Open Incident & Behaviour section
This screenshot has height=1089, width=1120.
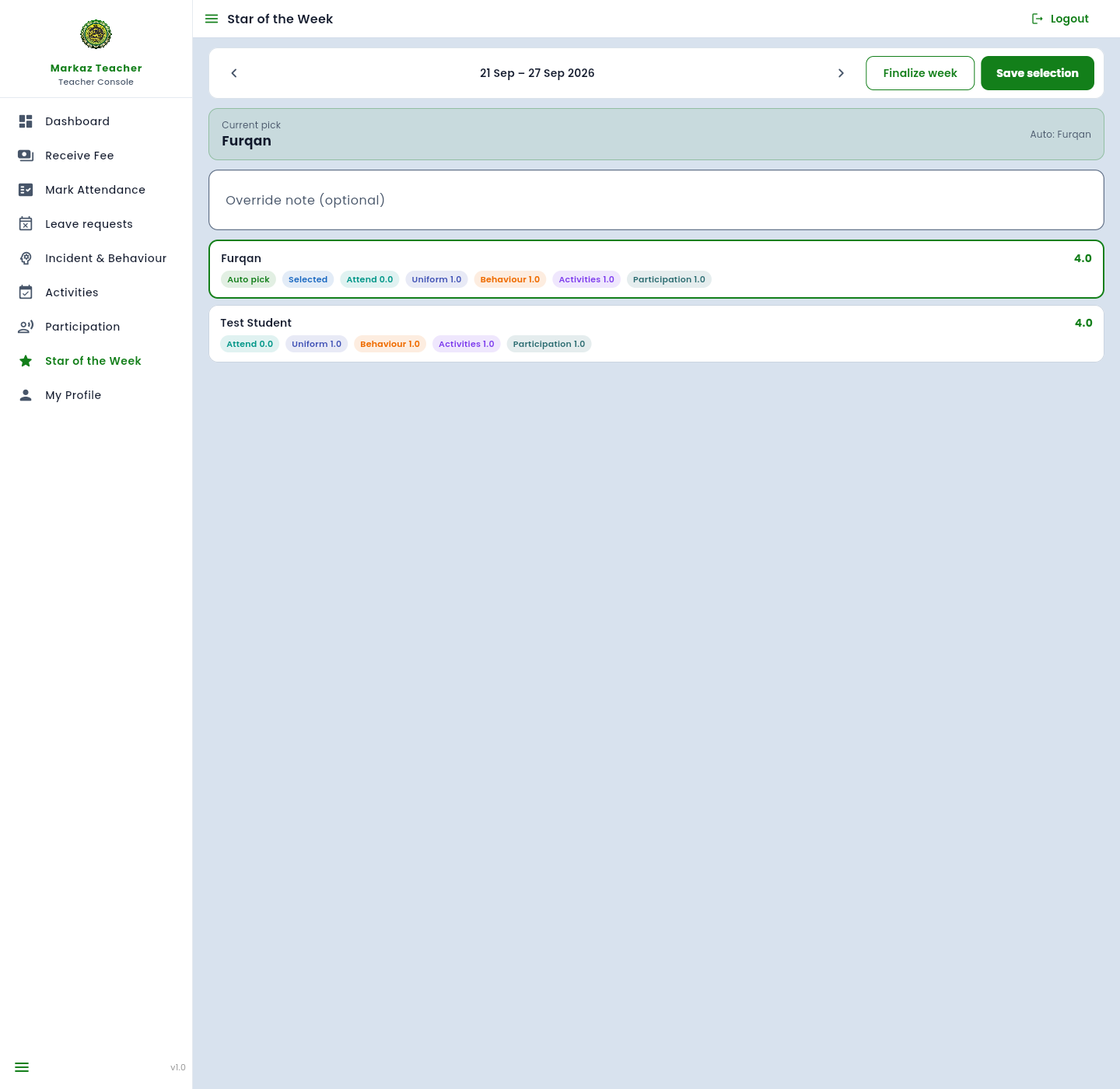tap(96, 258)
